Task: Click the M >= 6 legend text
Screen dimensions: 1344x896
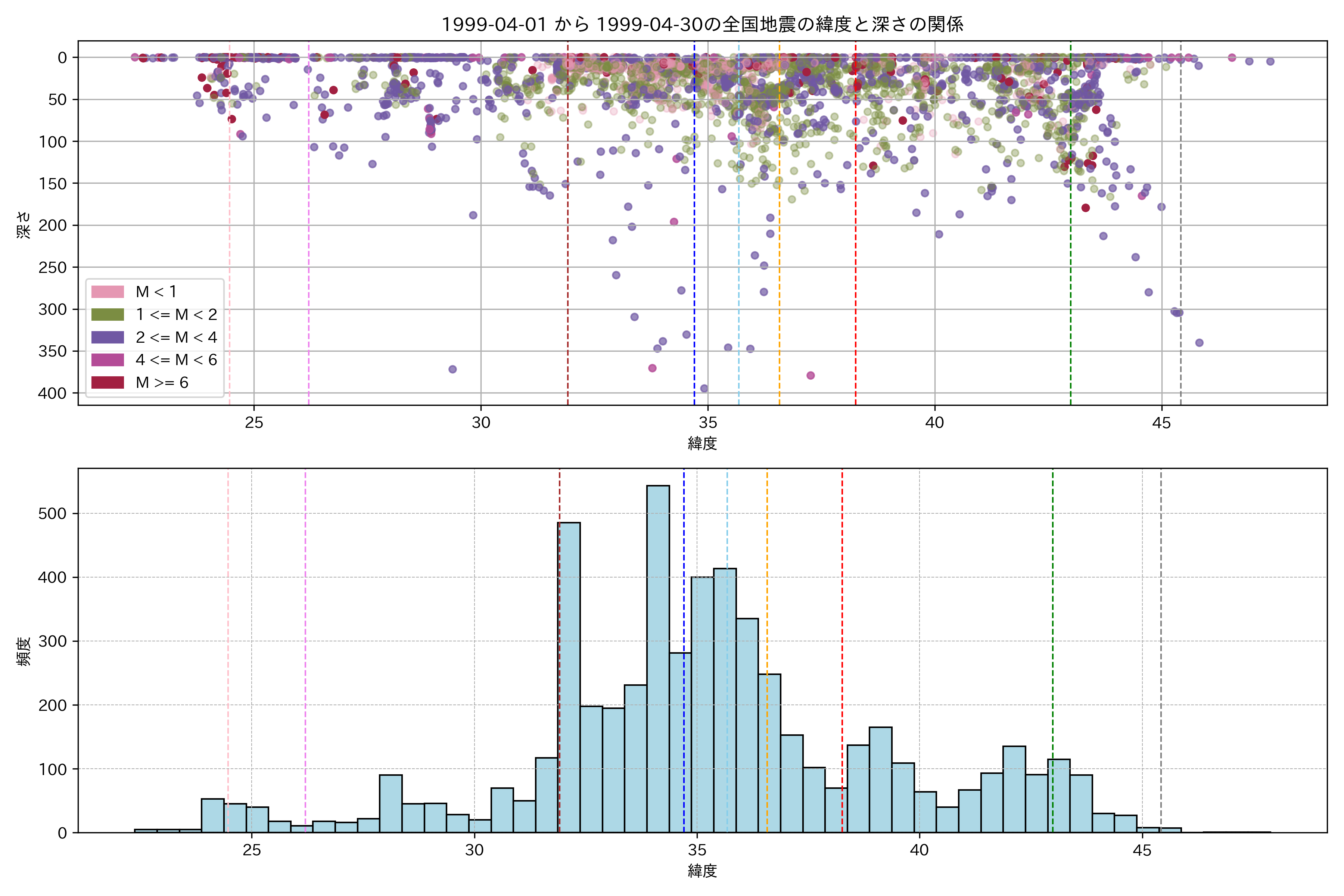Action: pos(162,382)
